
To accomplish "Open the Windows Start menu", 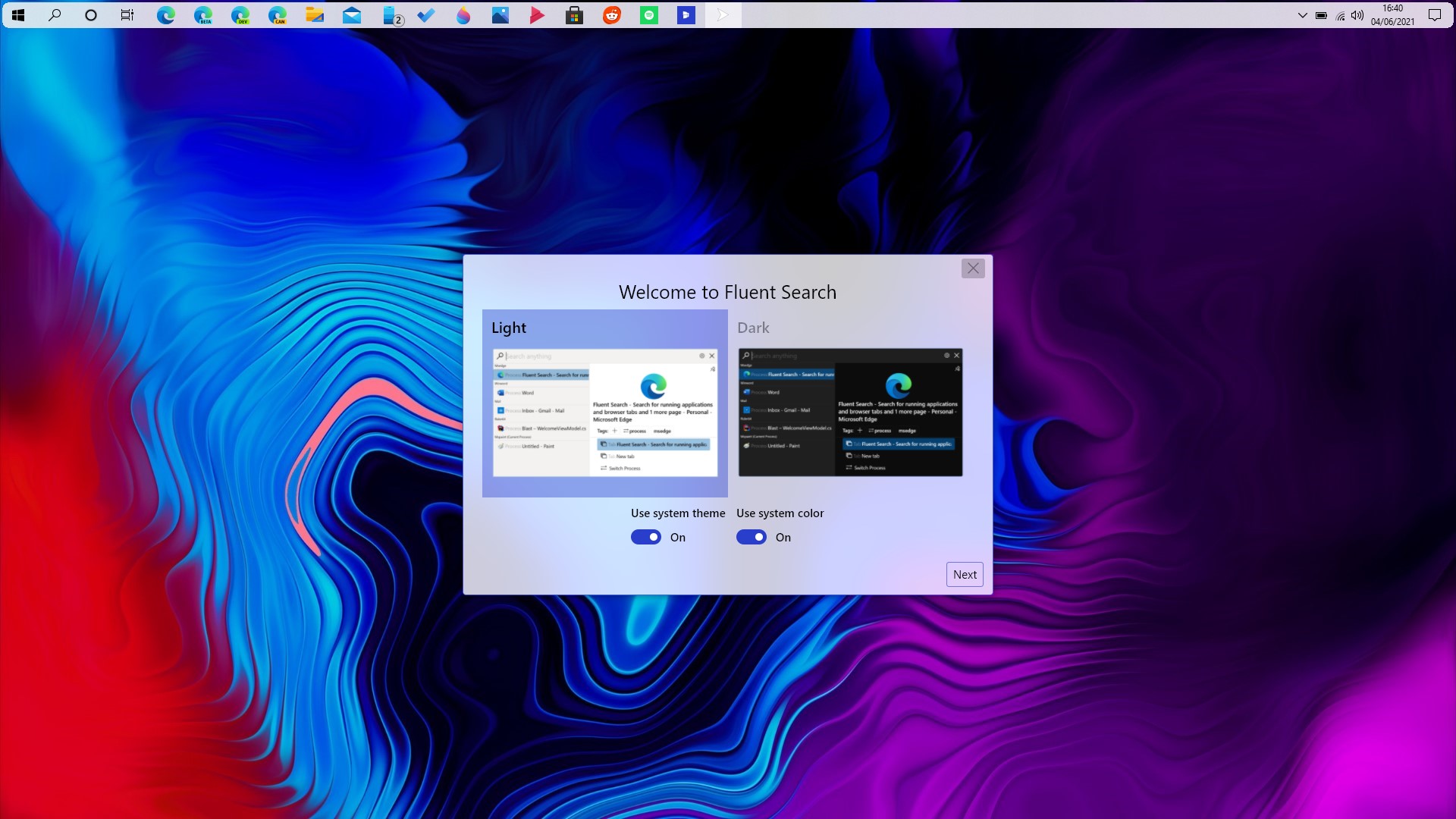I will pyautogui.click(x=18, y=15).
